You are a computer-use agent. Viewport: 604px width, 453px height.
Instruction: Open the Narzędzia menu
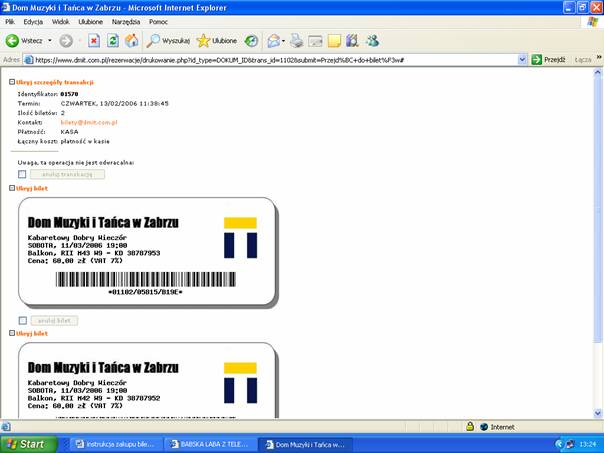[x=126, y=21]
